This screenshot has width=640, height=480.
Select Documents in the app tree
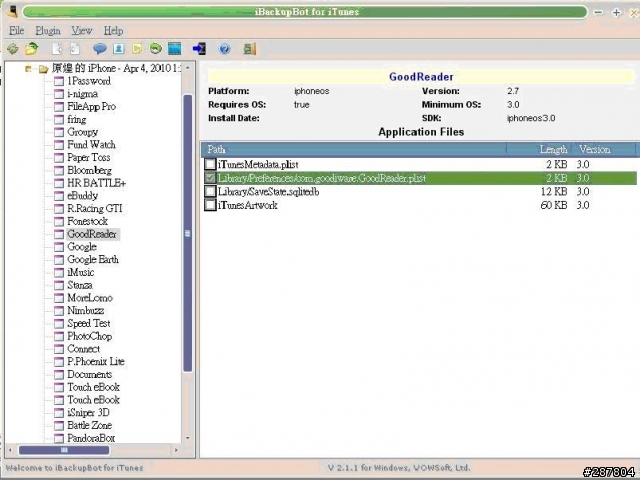90,374
